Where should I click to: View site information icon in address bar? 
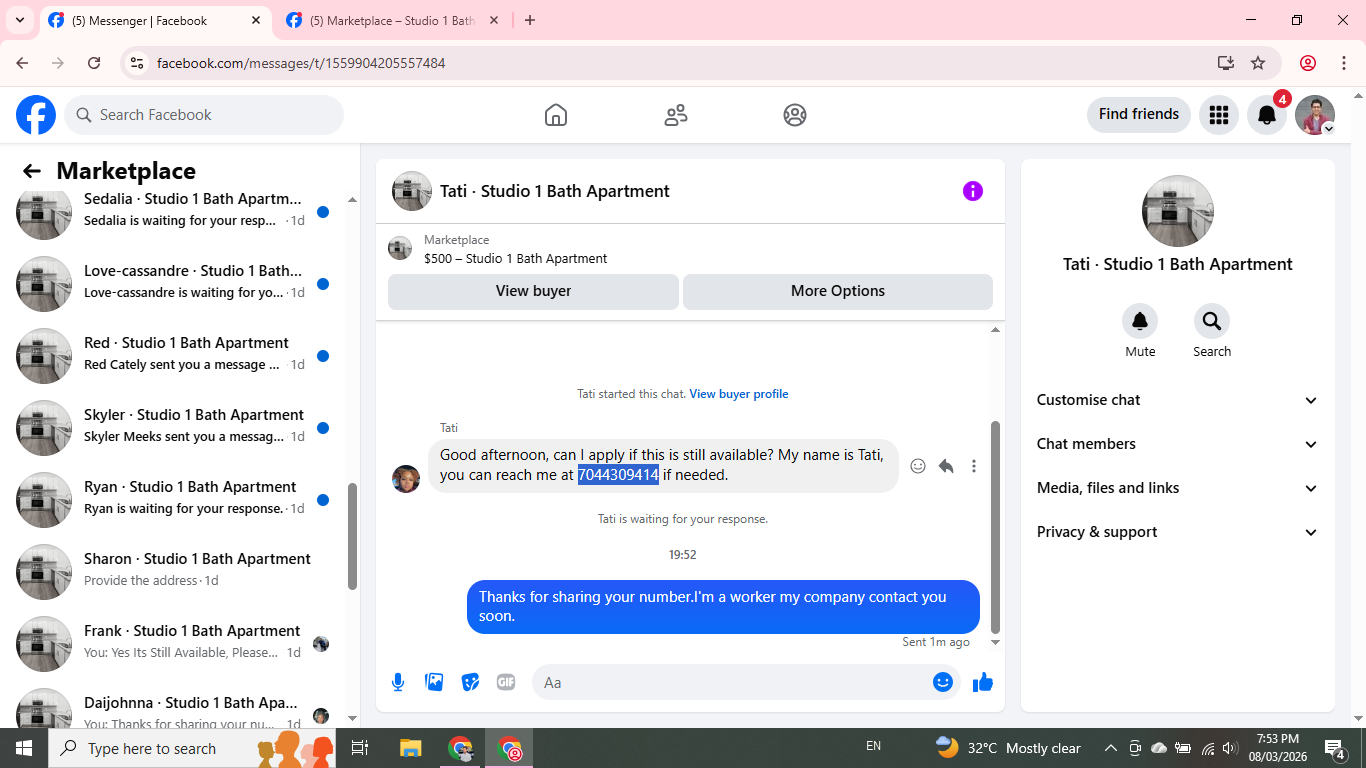click(x=138, y=63)
